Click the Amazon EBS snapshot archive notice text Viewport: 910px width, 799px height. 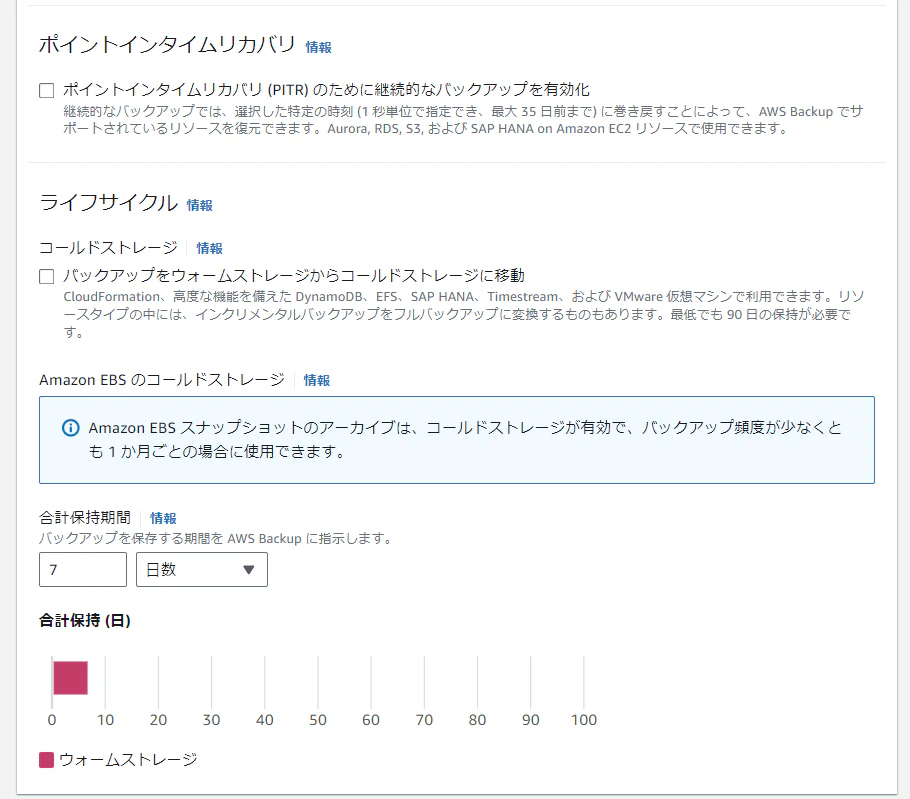click(x=465, y=439)
